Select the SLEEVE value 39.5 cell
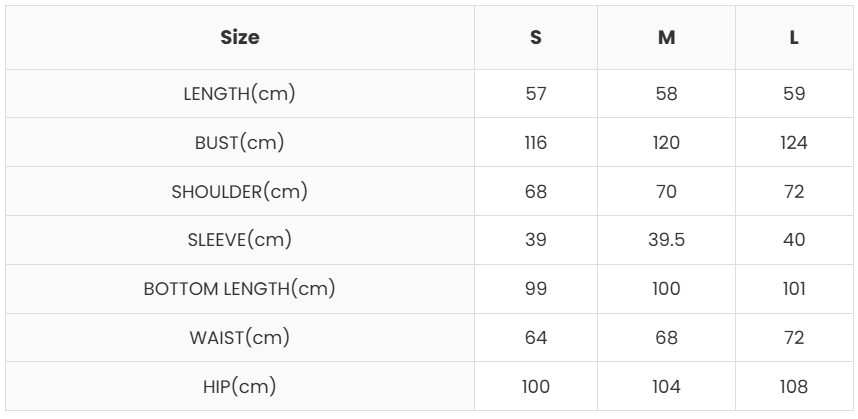 [x=667, y=240]
